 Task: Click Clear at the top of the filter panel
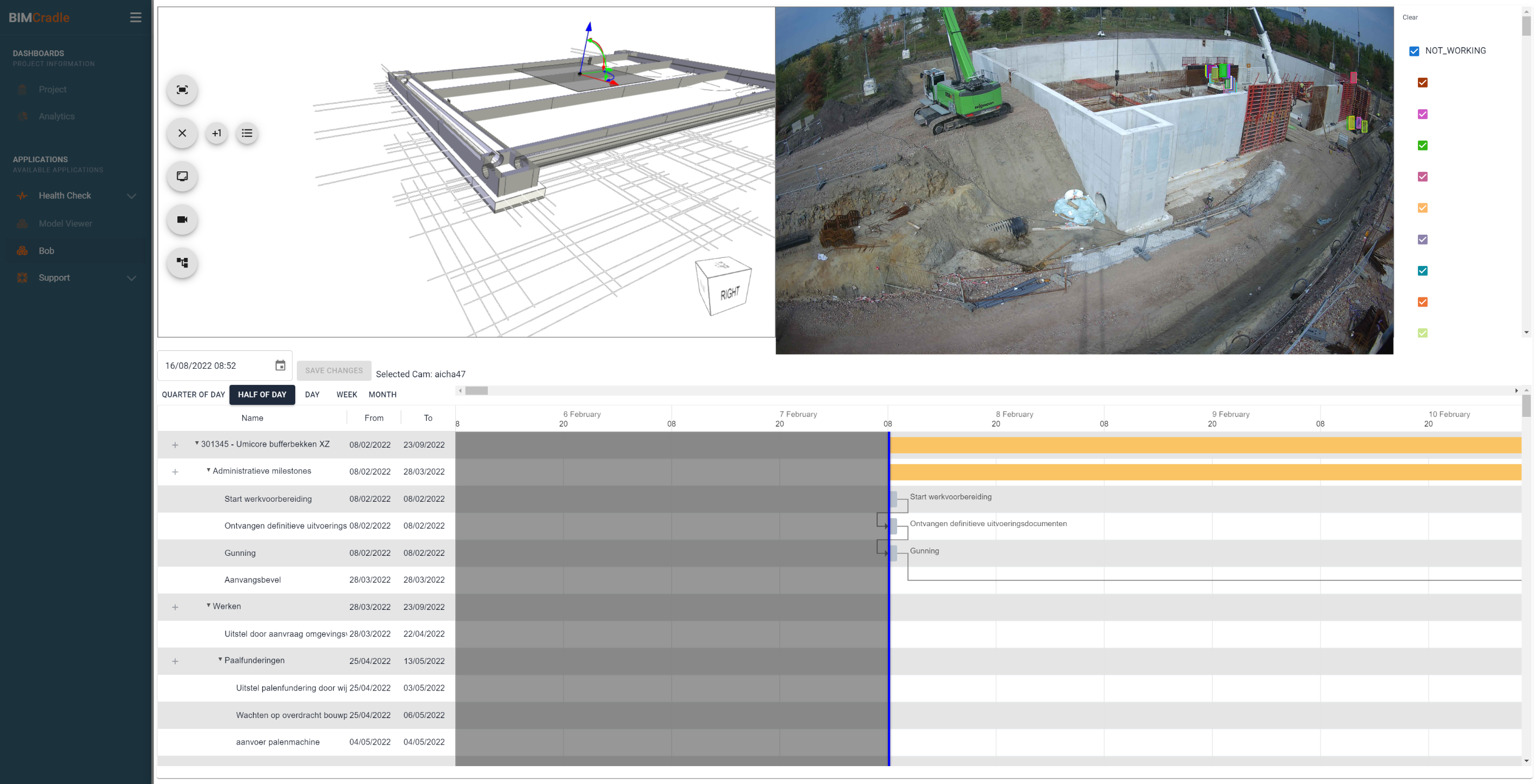1410,17
